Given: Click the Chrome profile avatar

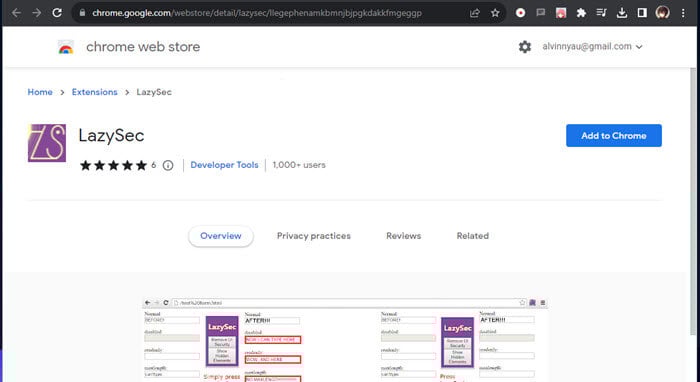Looking at the screenshot, I should coord(662,12).
